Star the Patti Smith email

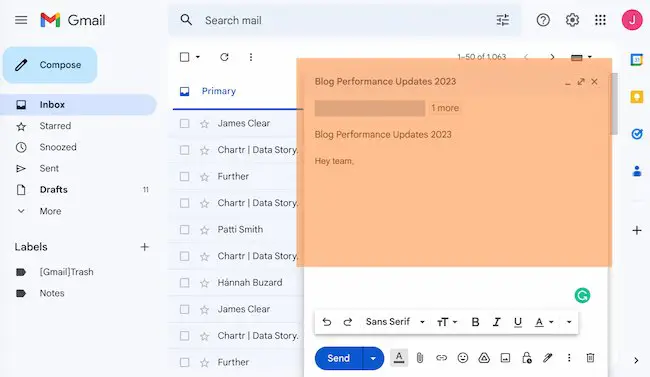(x=204, y=230)
